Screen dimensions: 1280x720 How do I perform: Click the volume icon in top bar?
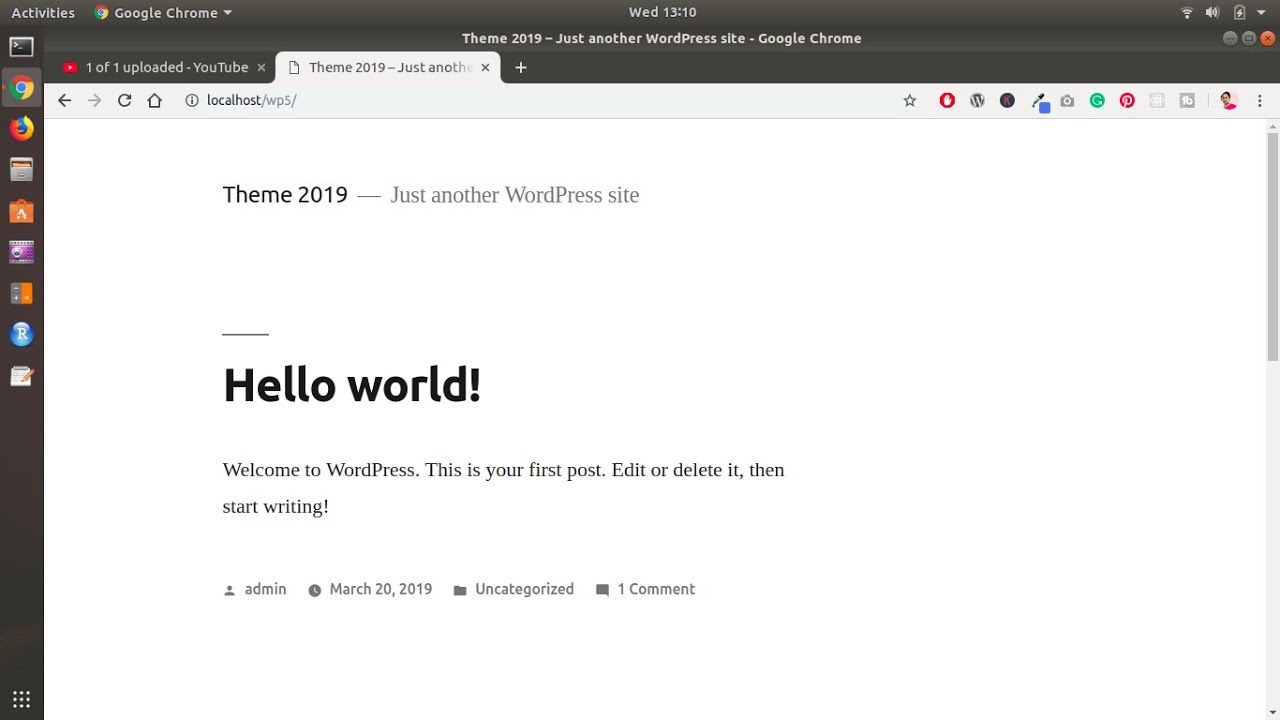1213,12
